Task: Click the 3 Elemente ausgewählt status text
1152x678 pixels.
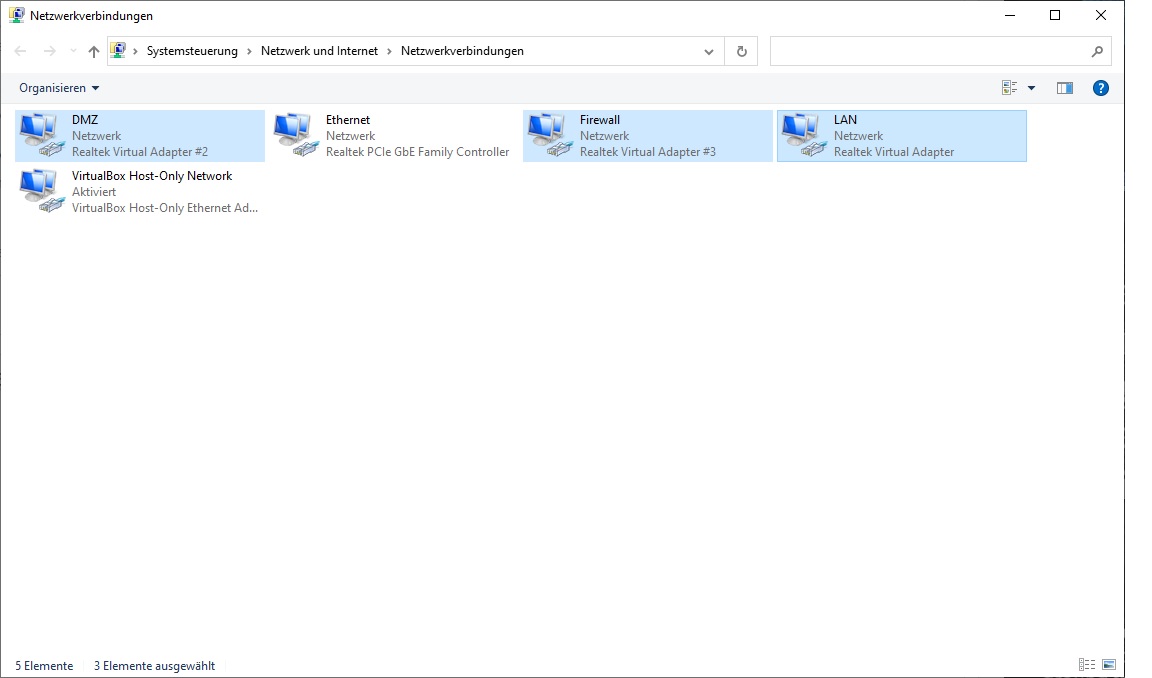Action: (154, 666)
